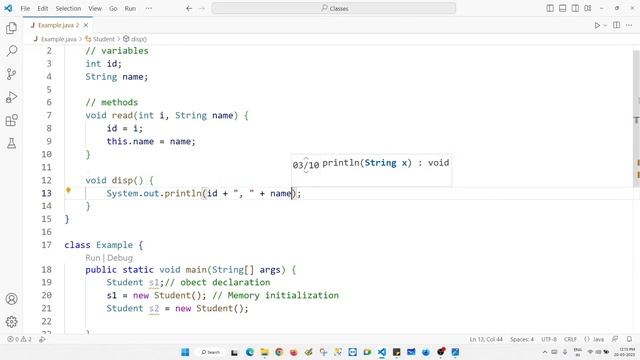The height and width of the screenshot is (360, 640).
Task: Show hidden system tray icons chevron
Action: [x=544, y=352]
